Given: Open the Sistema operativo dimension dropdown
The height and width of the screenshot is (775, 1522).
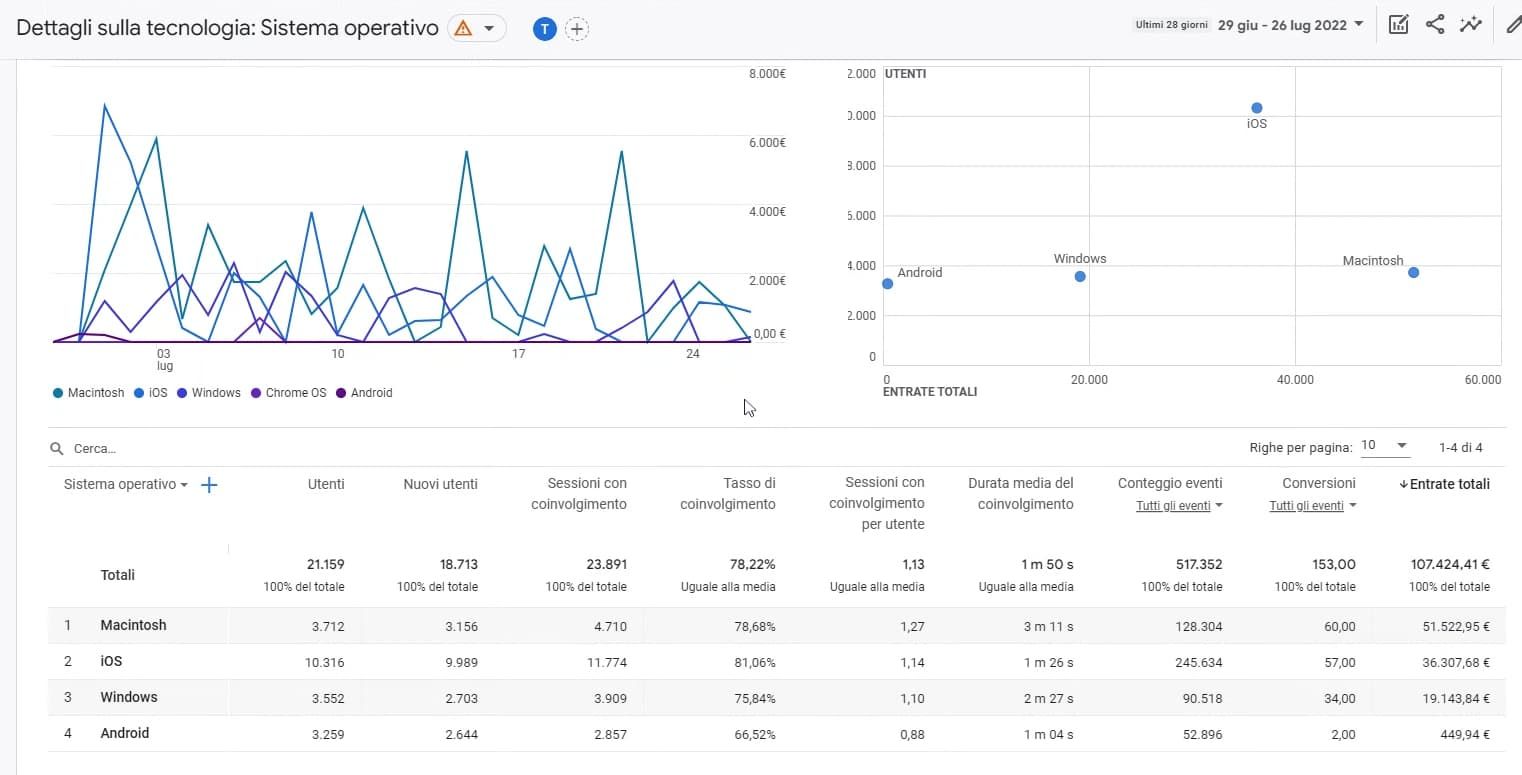Looking at the screenshot, I should [126, 484].
